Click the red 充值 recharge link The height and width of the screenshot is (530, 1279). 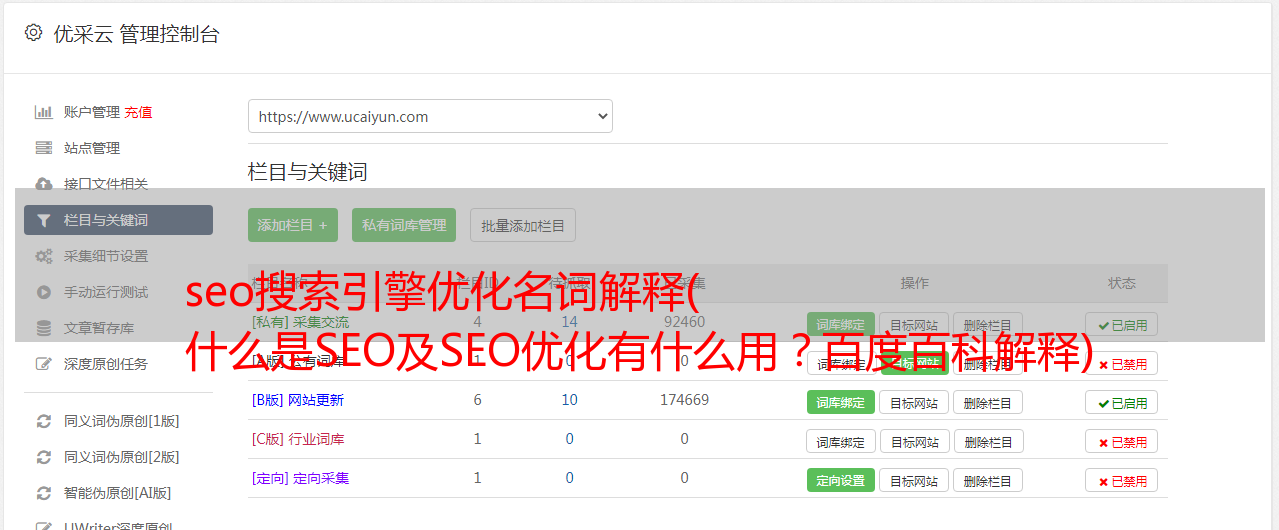139,112
